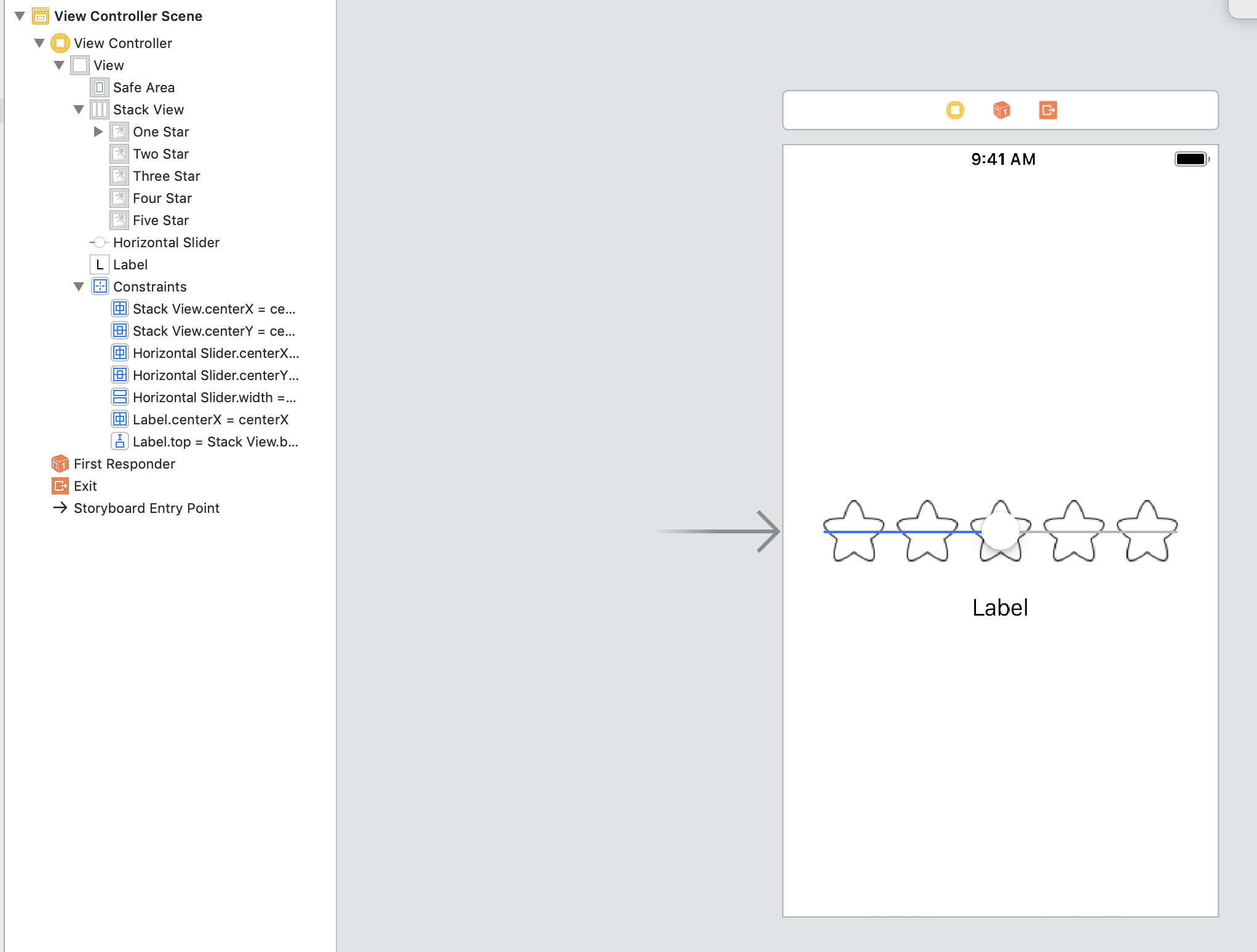The image size is (1257, 952).
Task: Click the yellow View Controller icon in scene dock
Action: pos(954,110)
